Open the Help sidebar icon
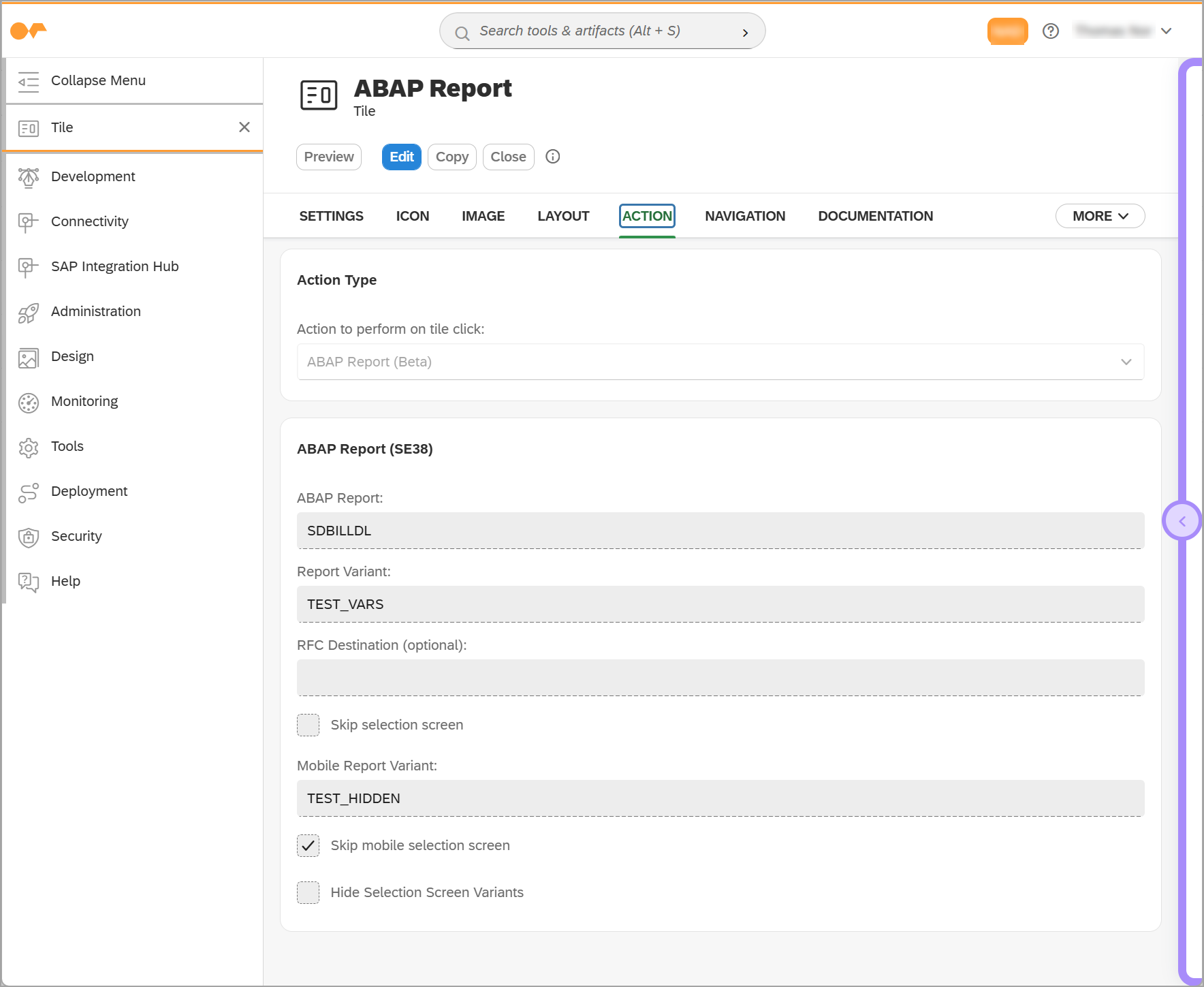This screenshot has height=987, width=1204. (28, 581)
